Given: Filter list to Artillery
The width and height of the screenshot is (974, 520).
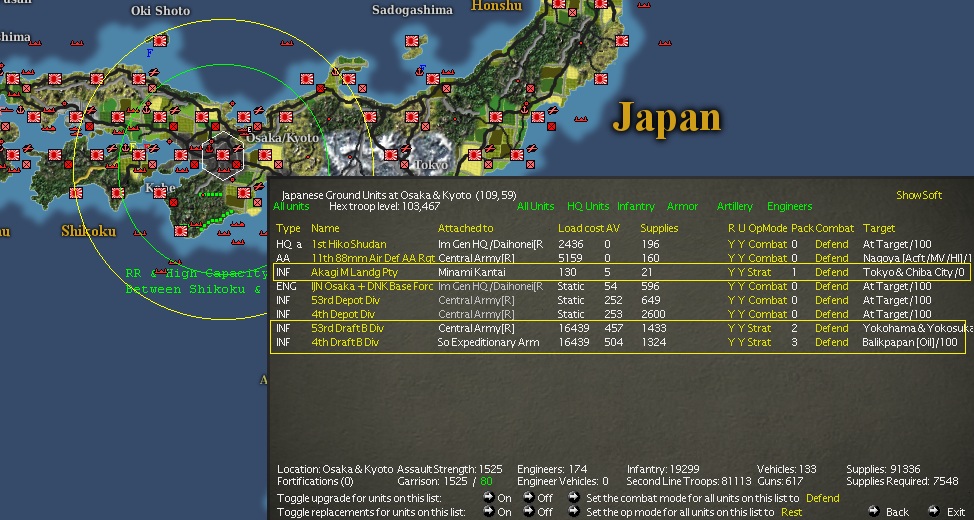Looking at the screenshot, I should point(734,206).
